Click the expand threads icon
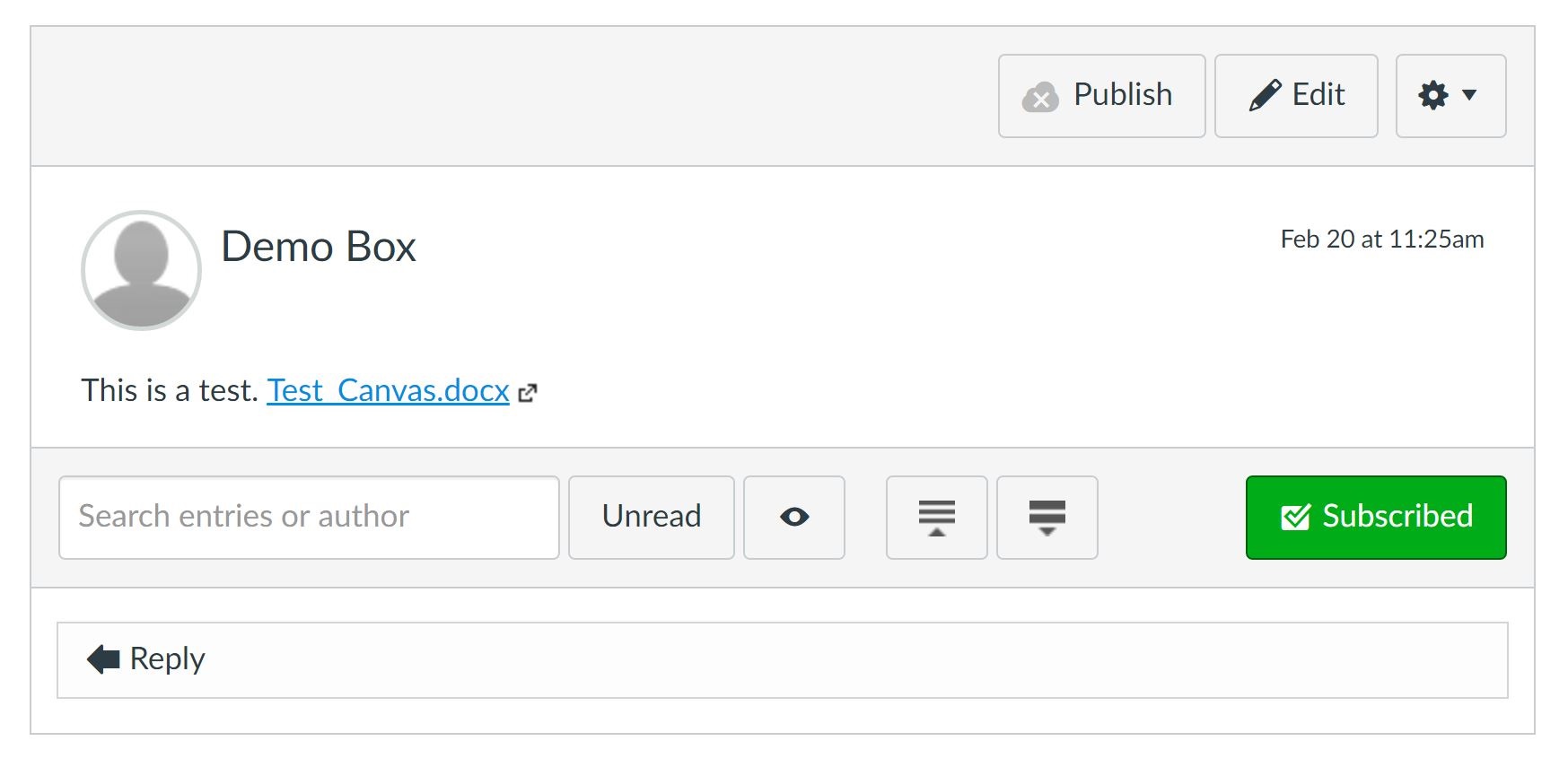The width and height of the screenshot is (1568, 767). pyautogui.click(x=935, y=517)
